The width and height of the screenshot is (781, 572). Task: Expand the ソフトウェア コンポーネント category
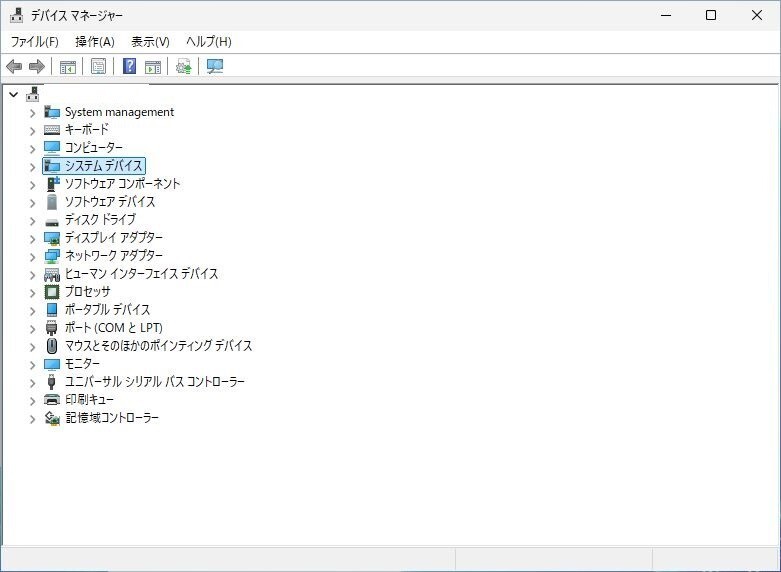32,184
